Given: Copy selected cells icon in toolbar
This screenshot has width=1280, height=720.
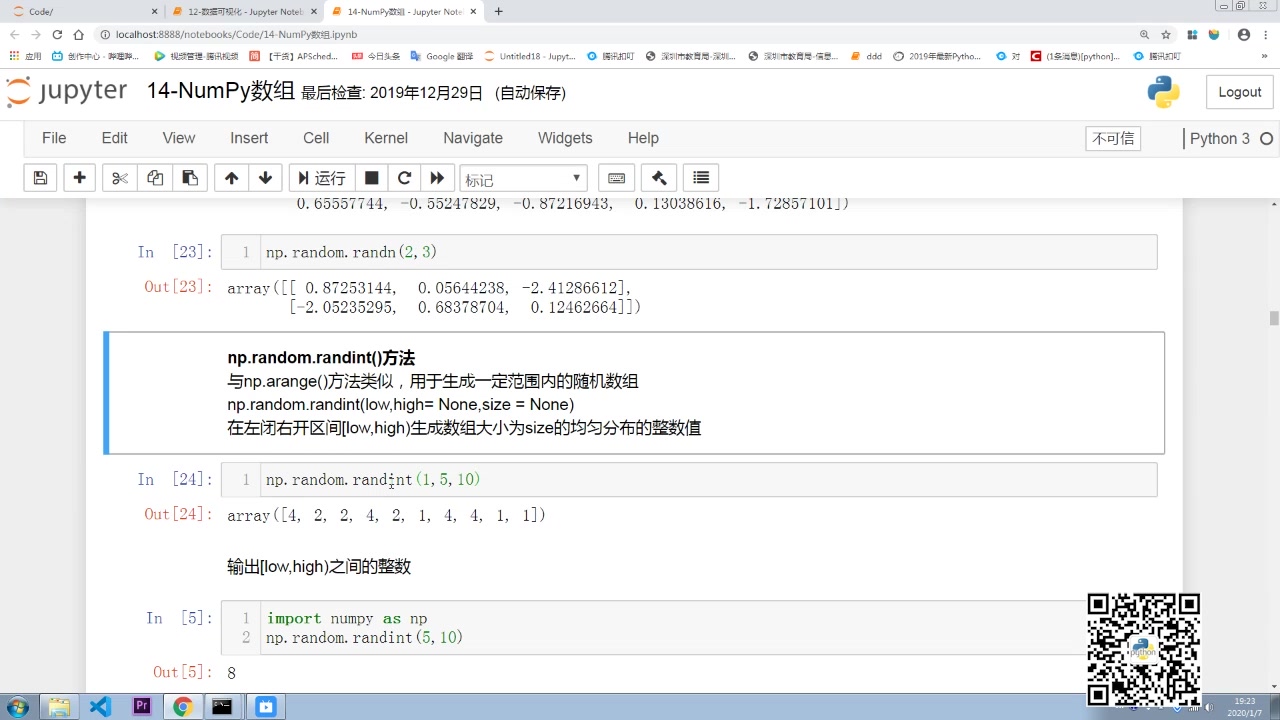Looking at the screenshot, I should [155, 178].
